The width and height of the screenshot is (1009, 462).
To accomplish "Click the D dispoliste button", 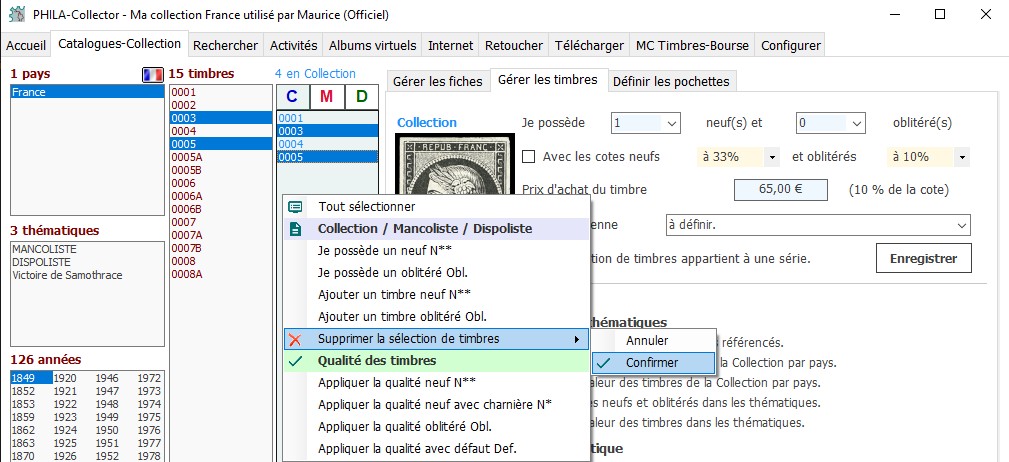I will point(362,97).
